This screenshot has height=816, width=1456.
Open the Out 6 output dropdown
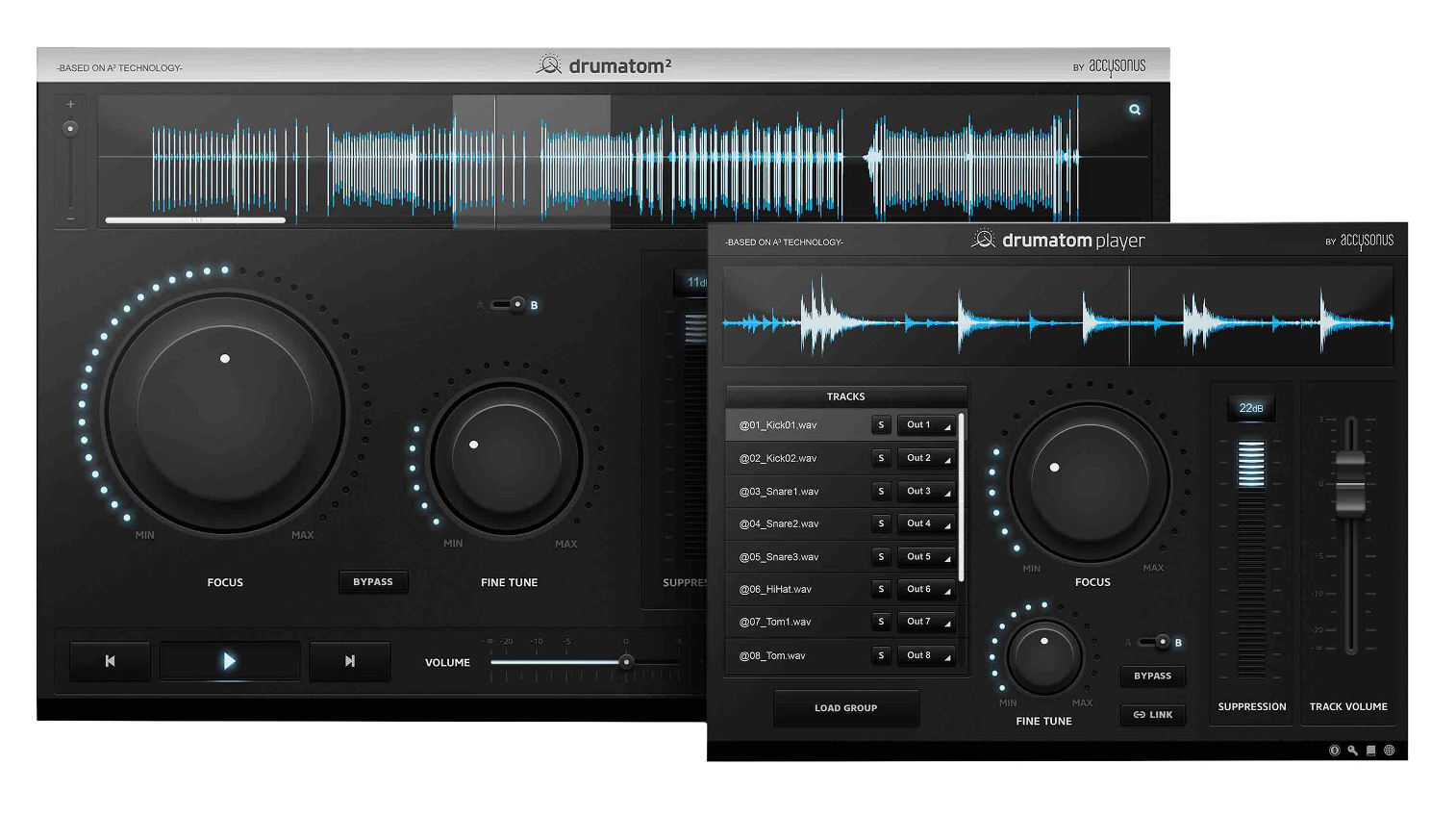coord(926,589)
